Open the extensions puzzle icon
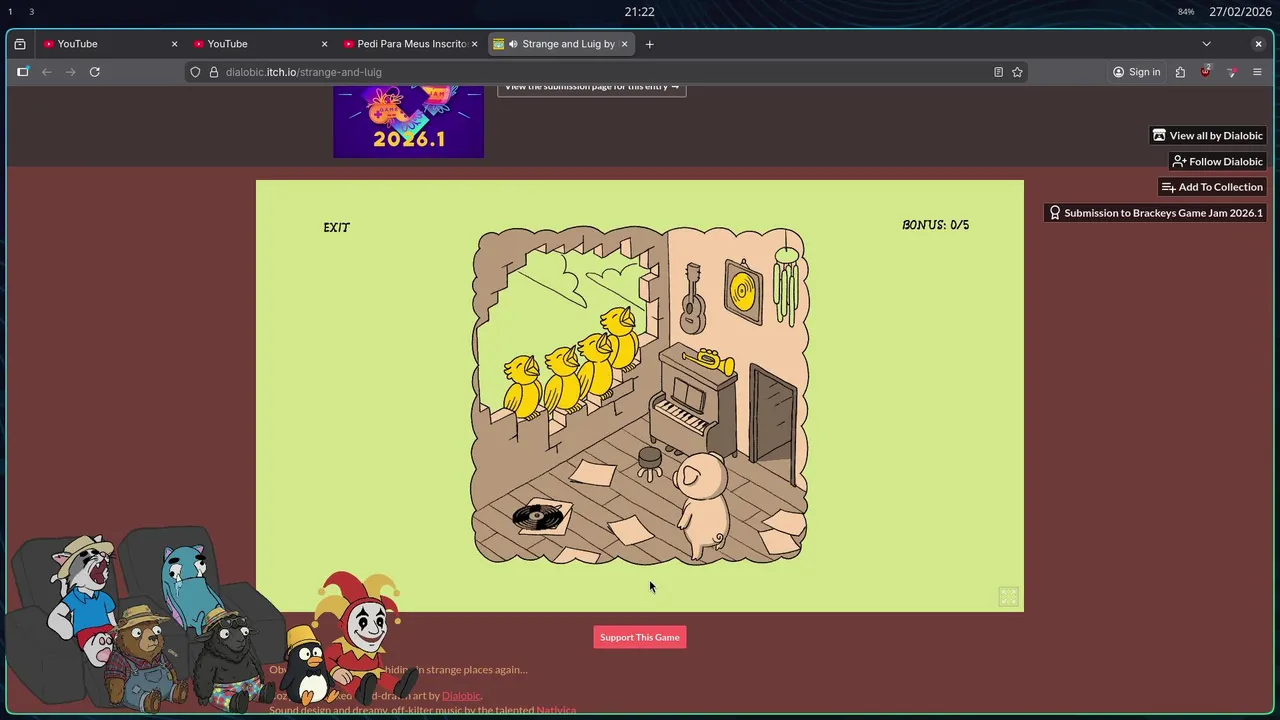 (x=1180, y=72)
